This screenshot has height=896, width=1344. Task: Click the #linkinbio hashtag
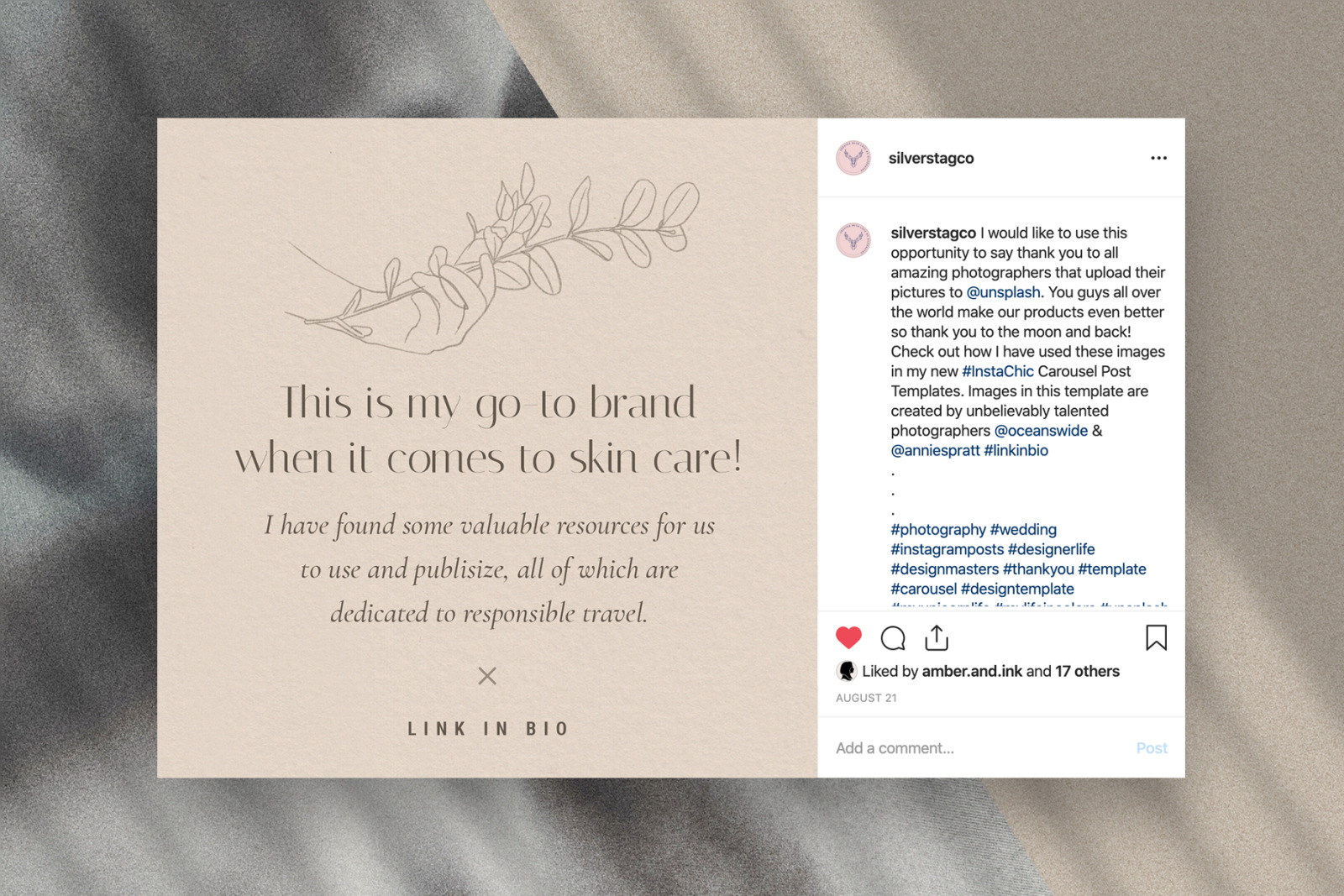[1016, 451]
